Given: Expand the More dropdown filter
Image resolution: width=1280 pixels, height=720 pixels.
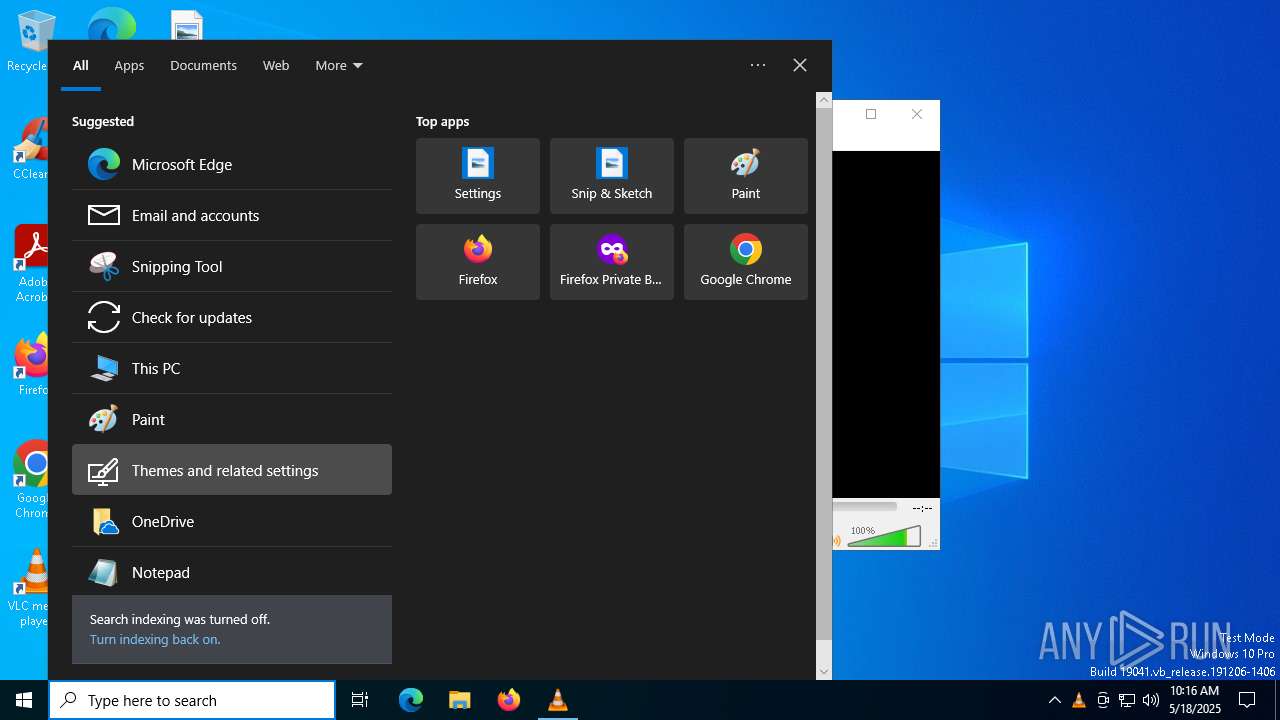Looking at the screenshot, I should coord(339,65).
